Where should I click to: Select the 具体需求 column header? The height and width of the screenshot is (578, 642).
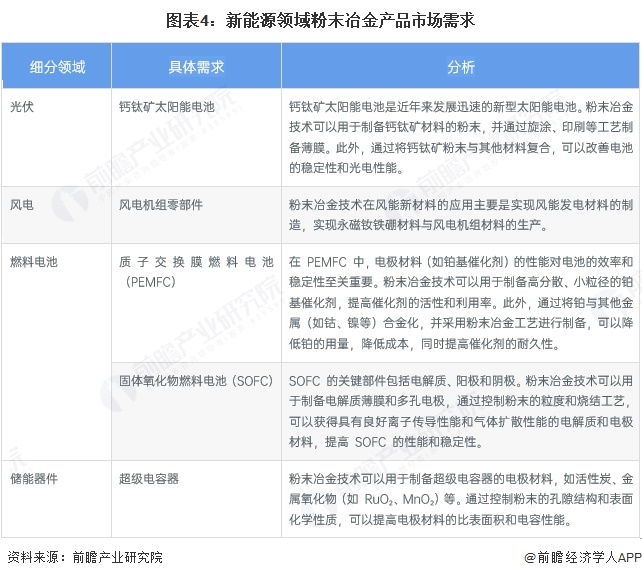[197, 66]
